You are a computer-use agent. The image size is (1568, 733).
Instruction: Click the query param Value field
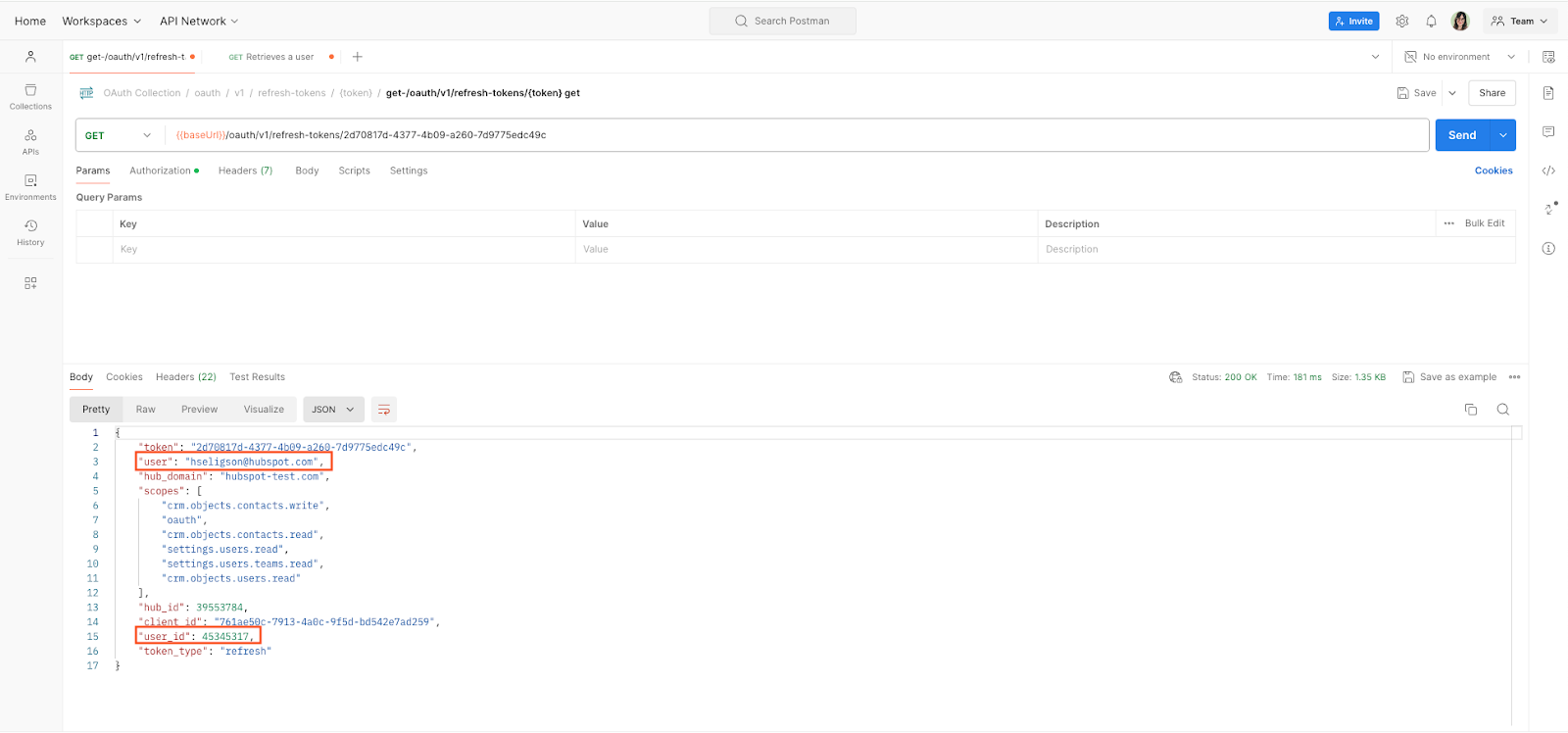point(806,250)
